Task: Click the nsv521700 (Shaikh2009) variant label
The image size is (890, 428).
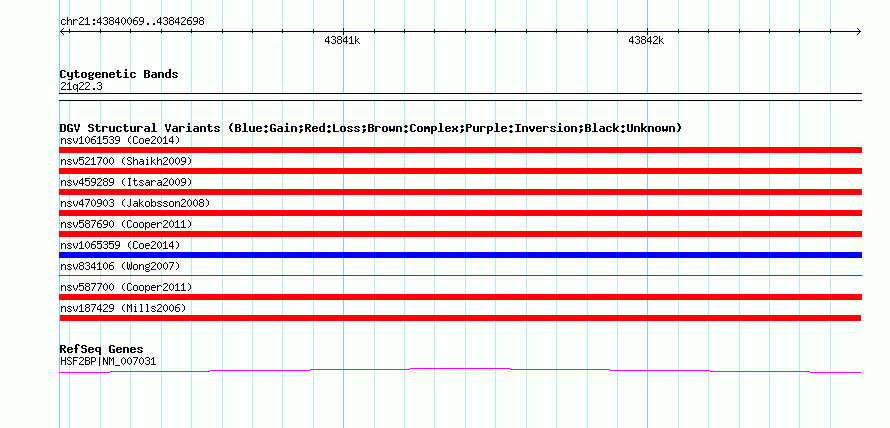Action: point(126,161)
